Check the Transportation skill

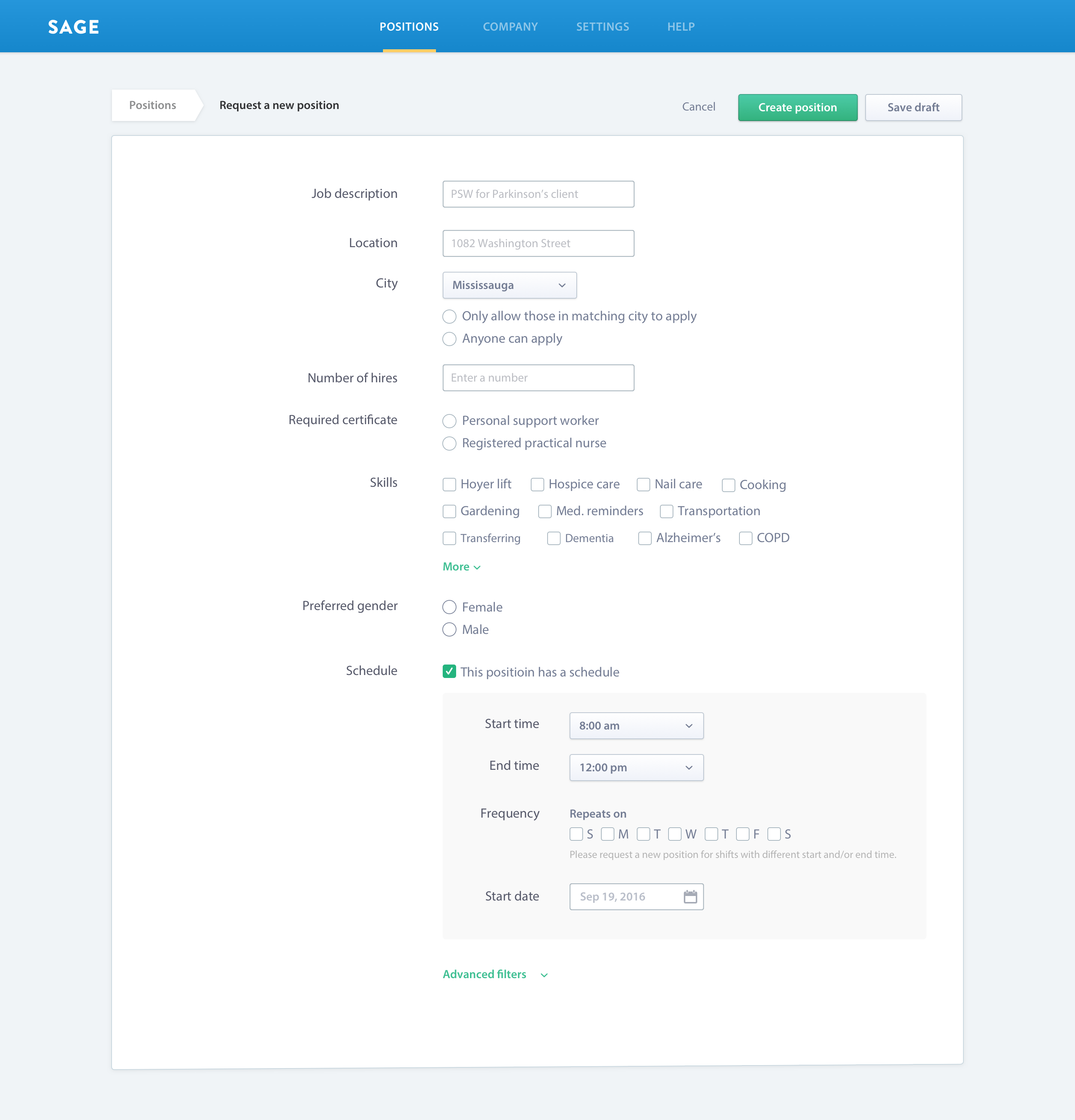click(x=667, y=511)
